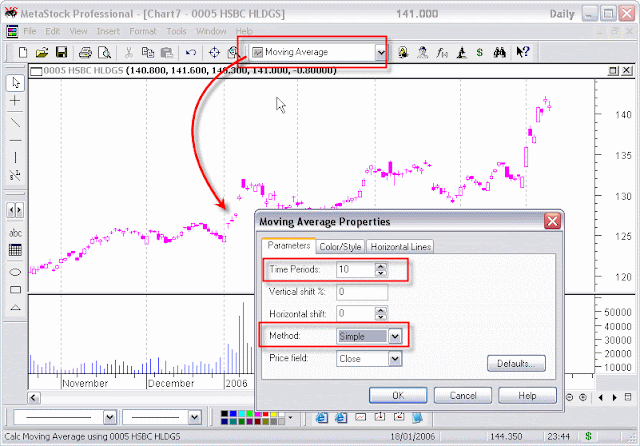Viewport: 640px width, 446px height.
Task: Switch to the Horizontal Lines tab
Action: click(400, 246)
